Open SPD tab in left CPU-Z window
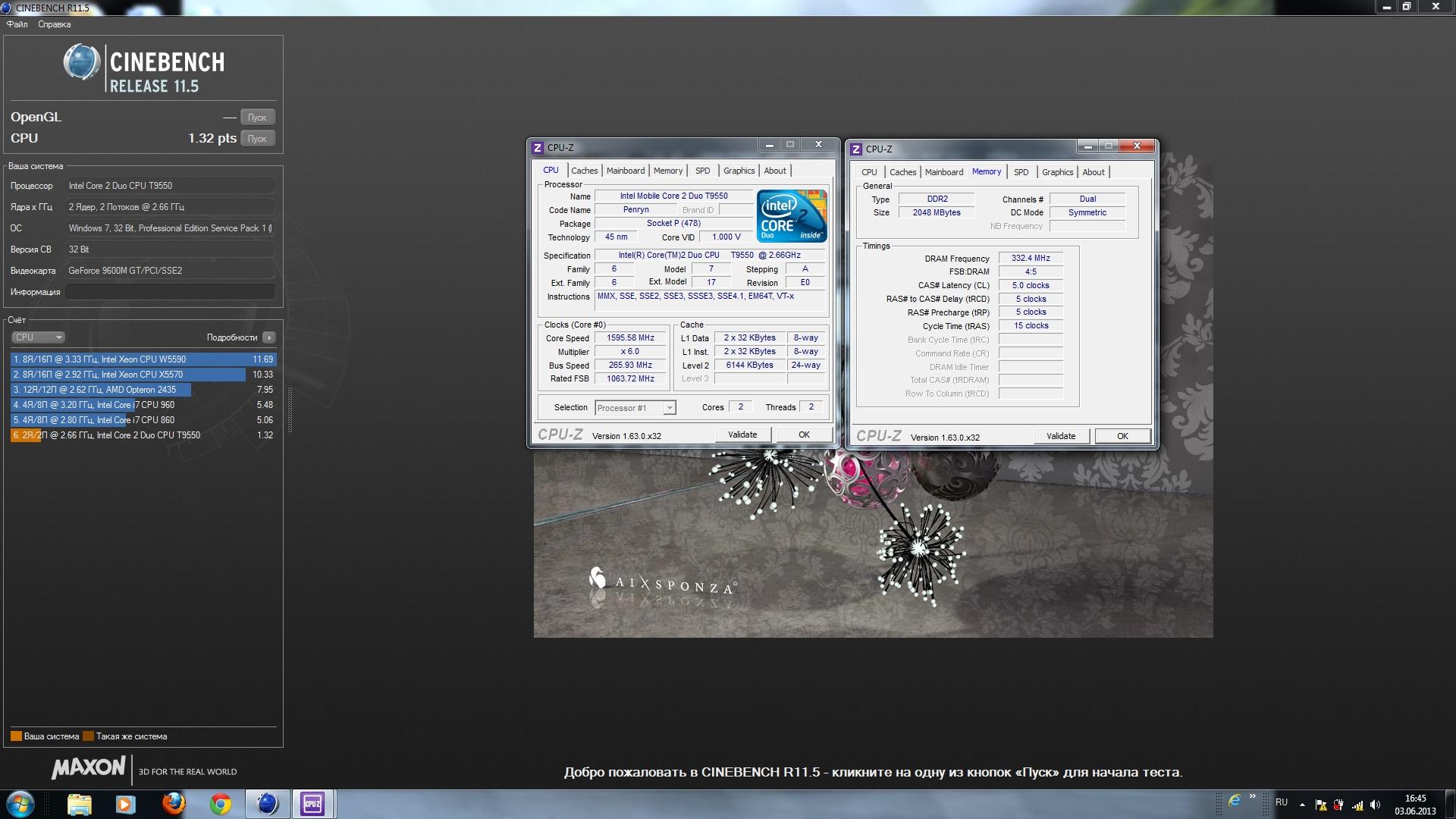1456x819 pixels. pos(703,171)
